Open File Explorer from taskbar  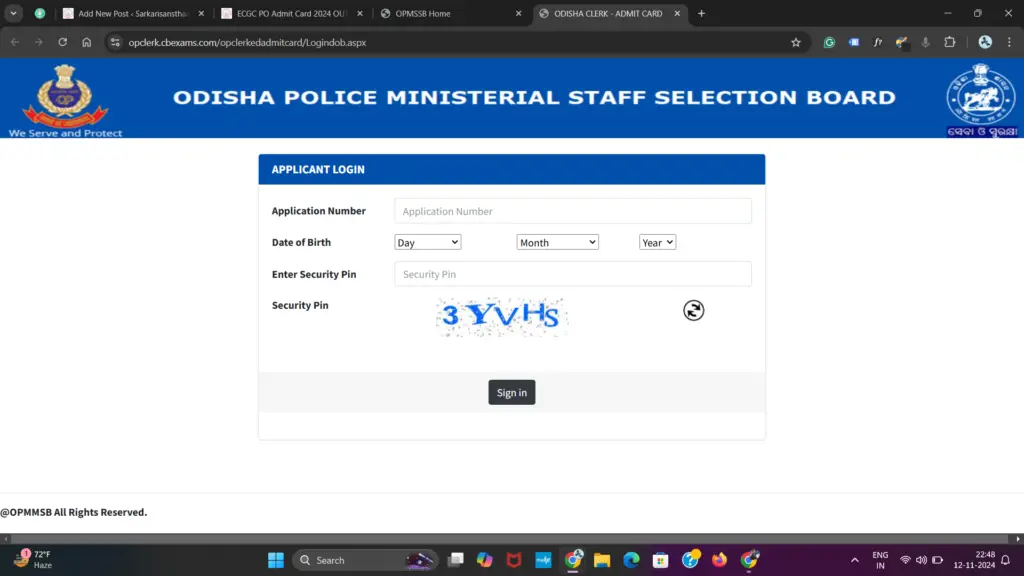tap(601, 560)
